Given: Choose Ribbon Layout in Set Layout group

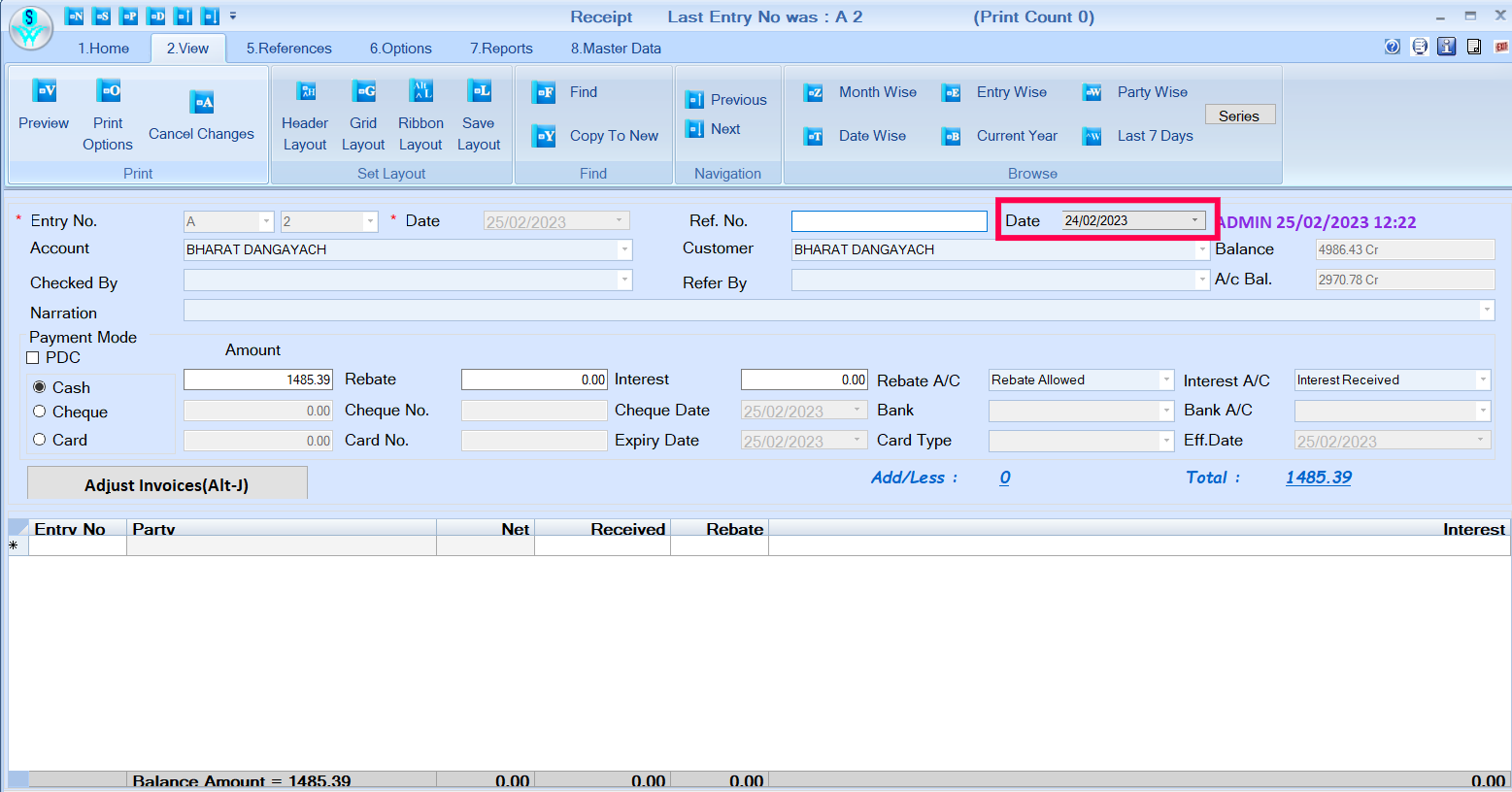Looking at the screenshot, I should click(420, 115).
